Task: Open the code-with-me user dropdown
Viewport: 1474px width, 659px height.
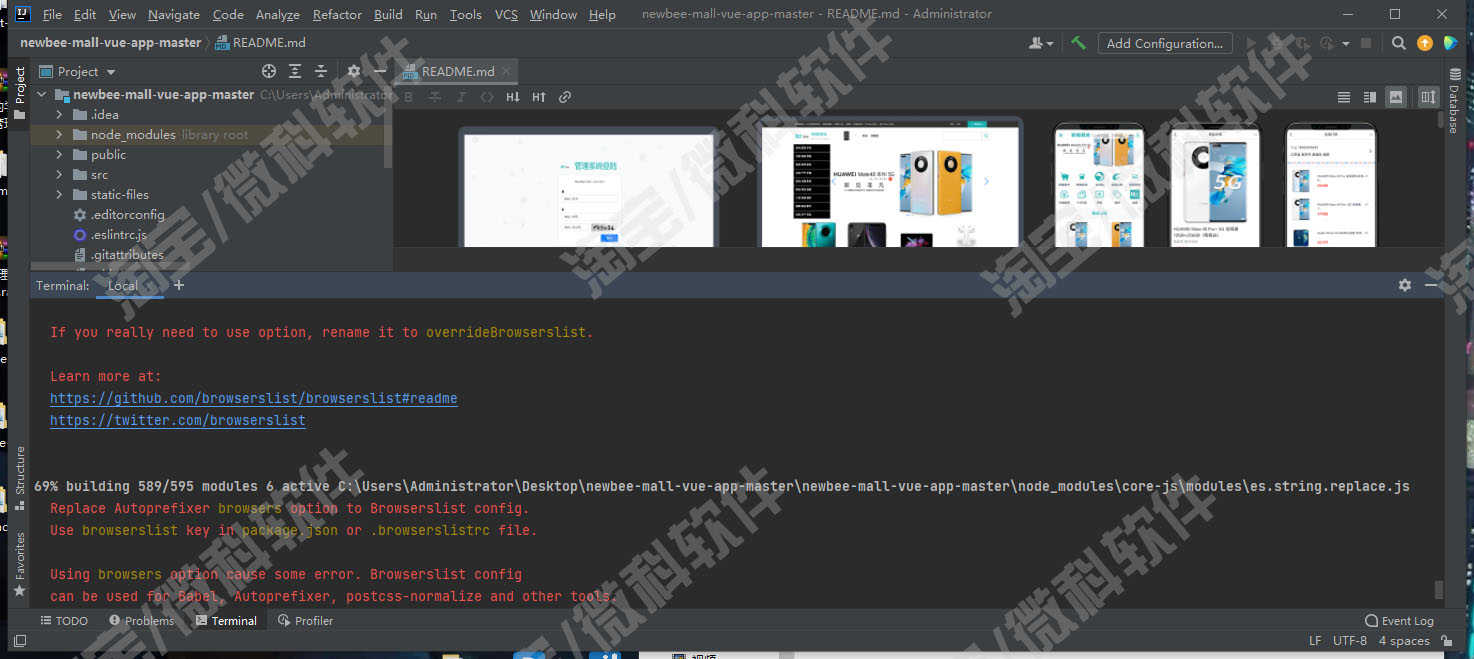Action: pos(1041,43)
